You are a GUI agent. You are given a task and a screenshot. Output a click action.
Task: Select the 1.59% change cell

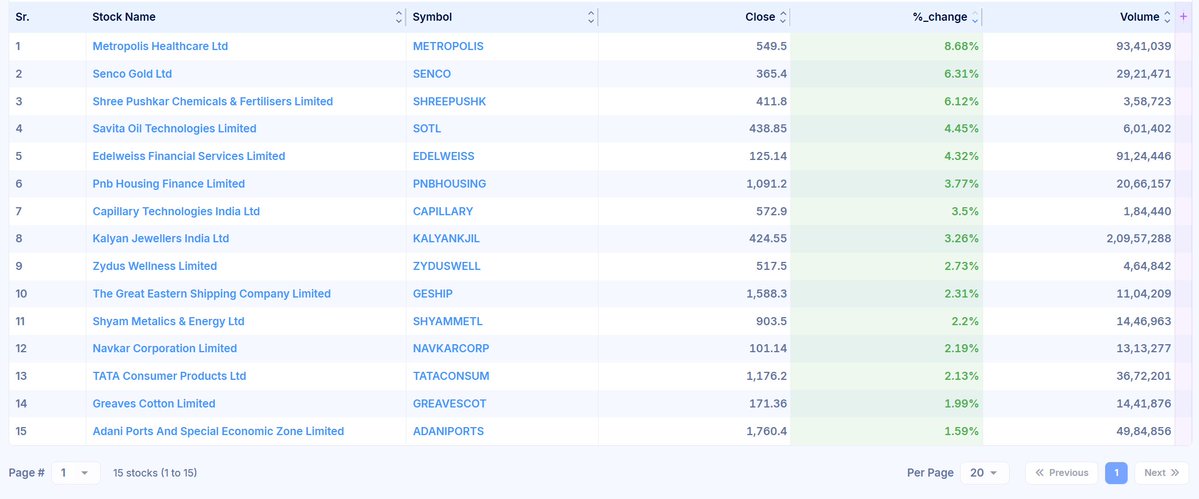[x=886, y=431]
